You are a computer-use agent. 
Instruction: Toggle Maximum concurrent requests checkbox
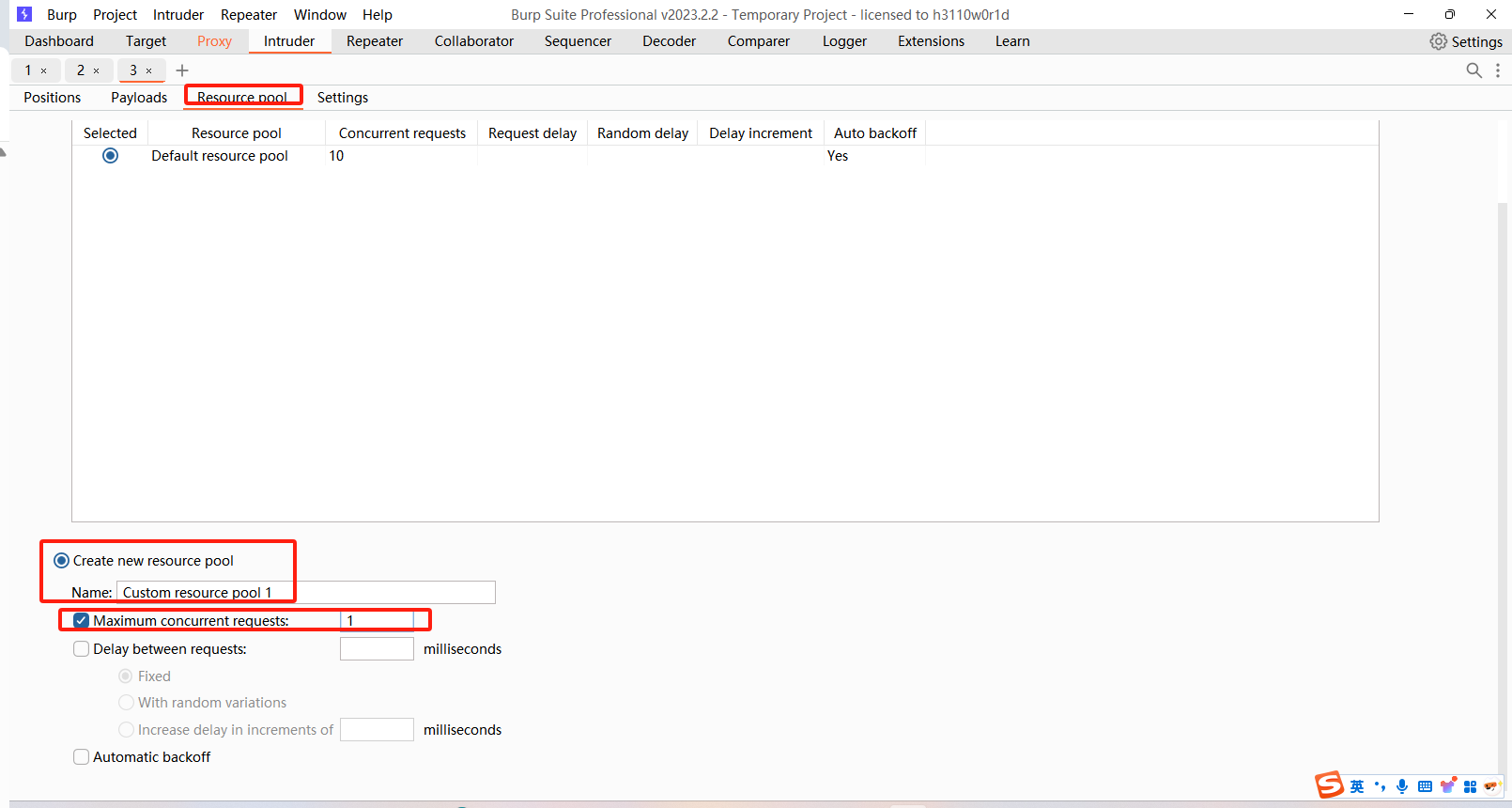coord(82,621)
